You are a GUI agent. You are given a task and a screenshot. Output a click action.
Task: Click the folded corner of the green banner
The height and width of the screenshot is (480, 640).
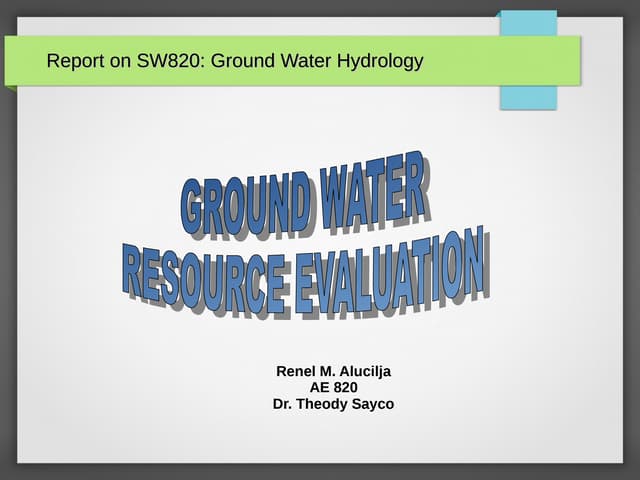pos(11,88)
